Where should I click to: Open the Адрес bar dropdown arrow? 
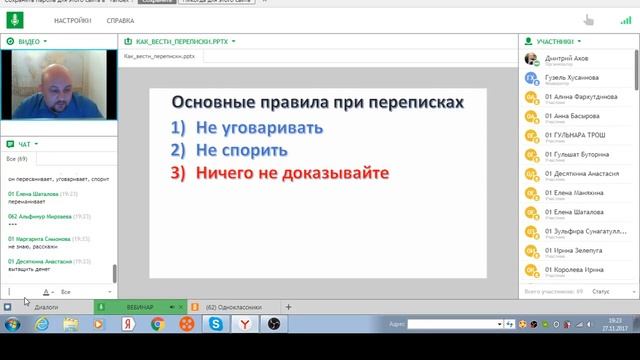pyautogui.click(x=500, y=324)
